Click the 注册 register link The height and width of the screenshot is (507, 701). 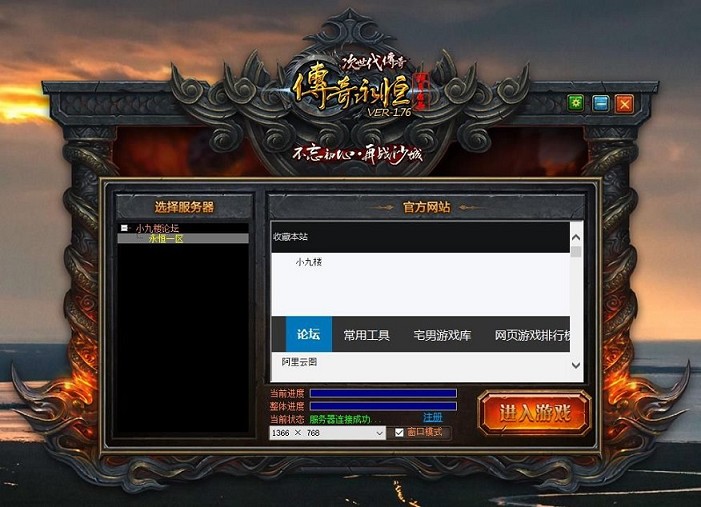point(432,417)
